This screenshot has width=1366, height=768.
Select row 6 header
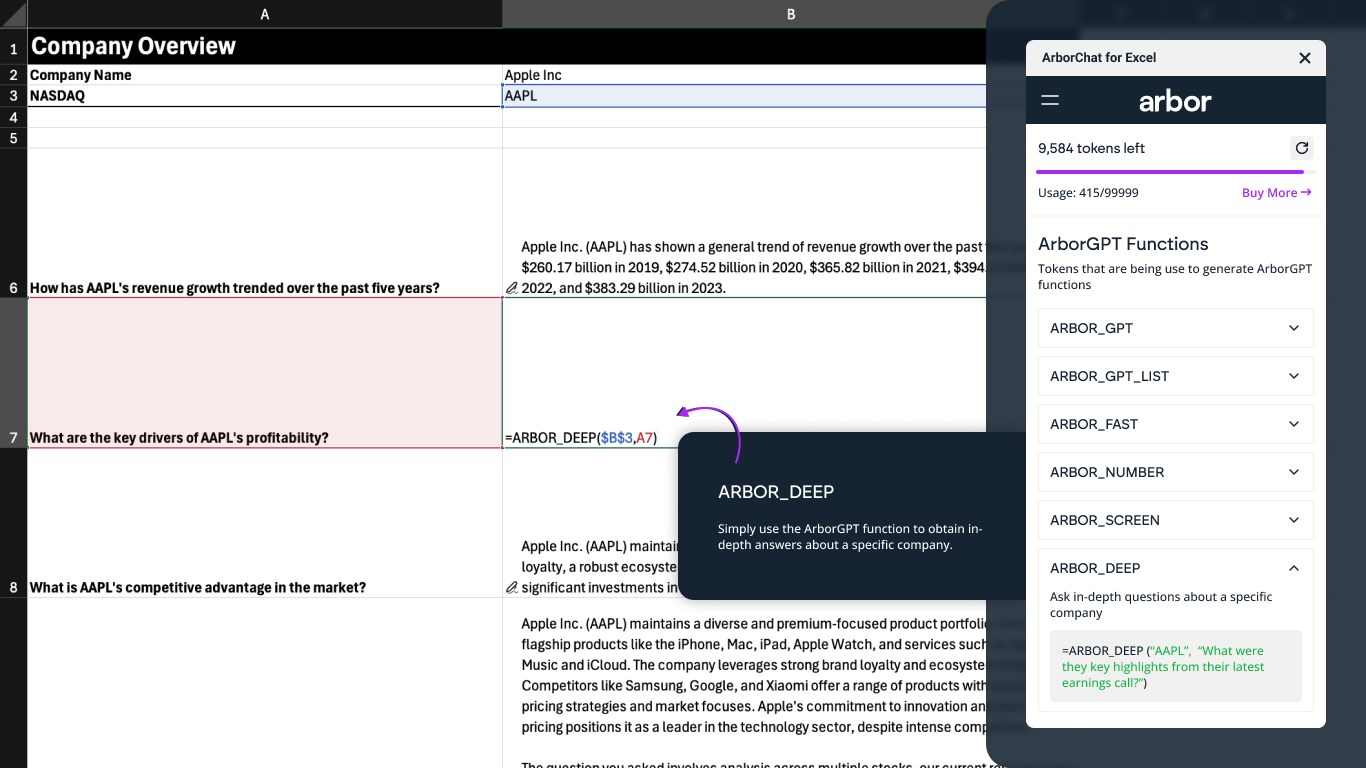pos(14,223)
